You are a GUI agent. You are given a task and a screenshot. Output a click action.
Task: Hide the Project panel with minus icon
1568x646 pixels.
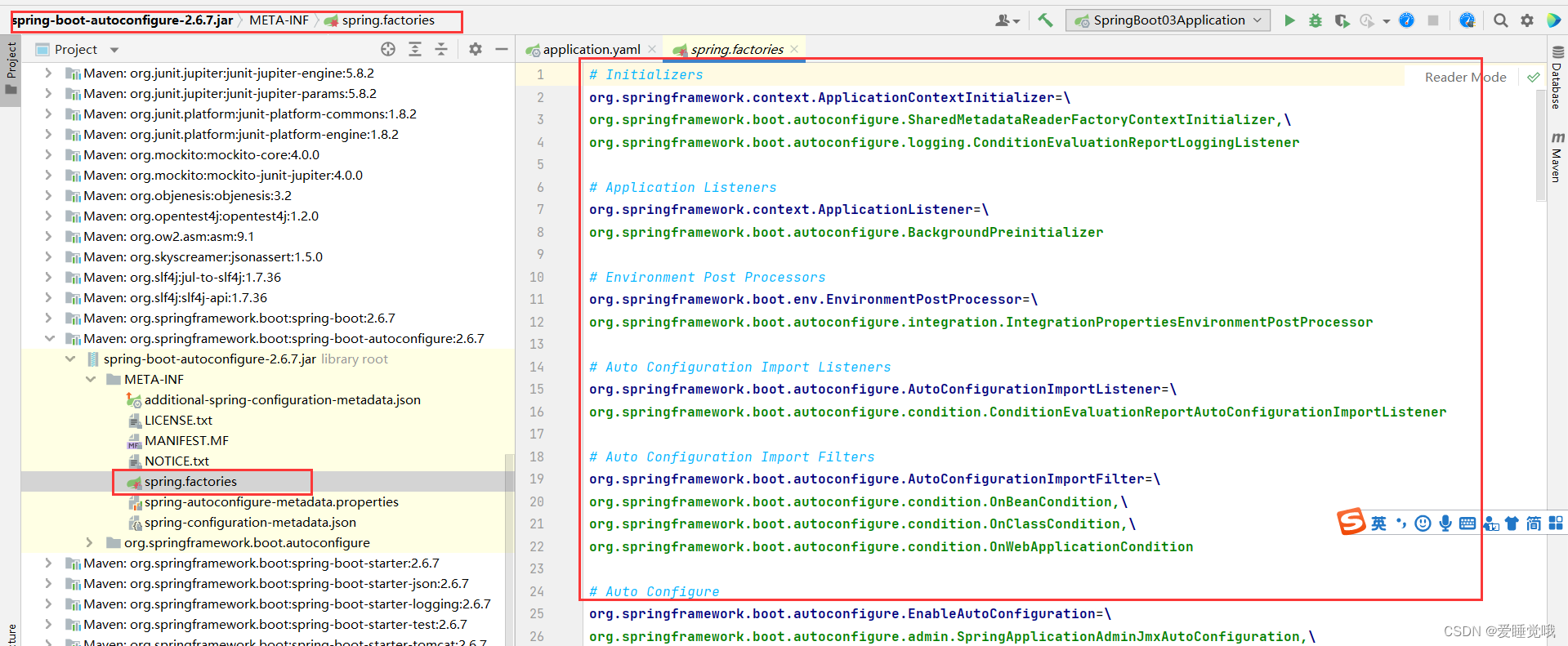click(x=502, y=49)
